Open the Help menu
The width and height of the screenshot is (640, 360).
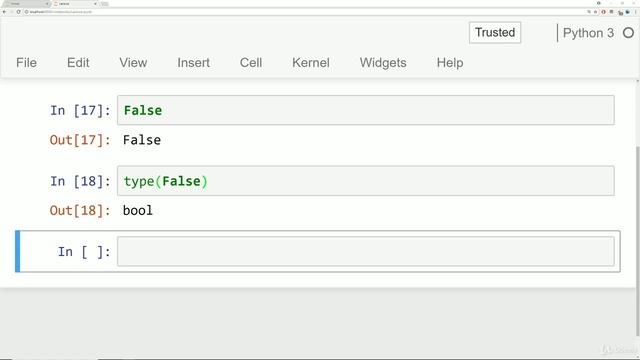[x=450, y=63]
